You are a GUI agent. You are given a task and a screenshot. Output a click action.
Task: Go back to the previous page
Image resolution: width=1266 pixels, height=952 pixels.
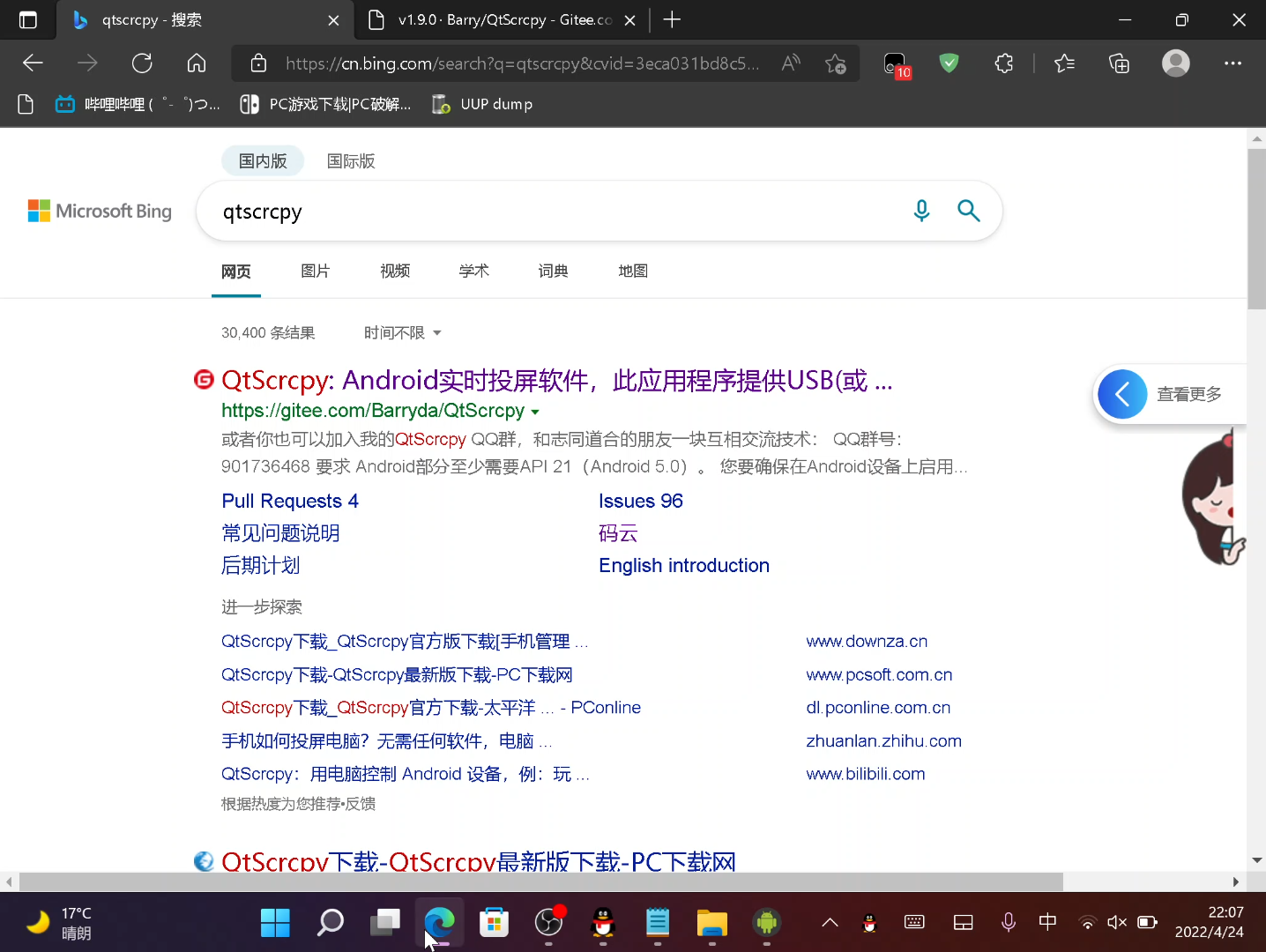pos(33,63)
